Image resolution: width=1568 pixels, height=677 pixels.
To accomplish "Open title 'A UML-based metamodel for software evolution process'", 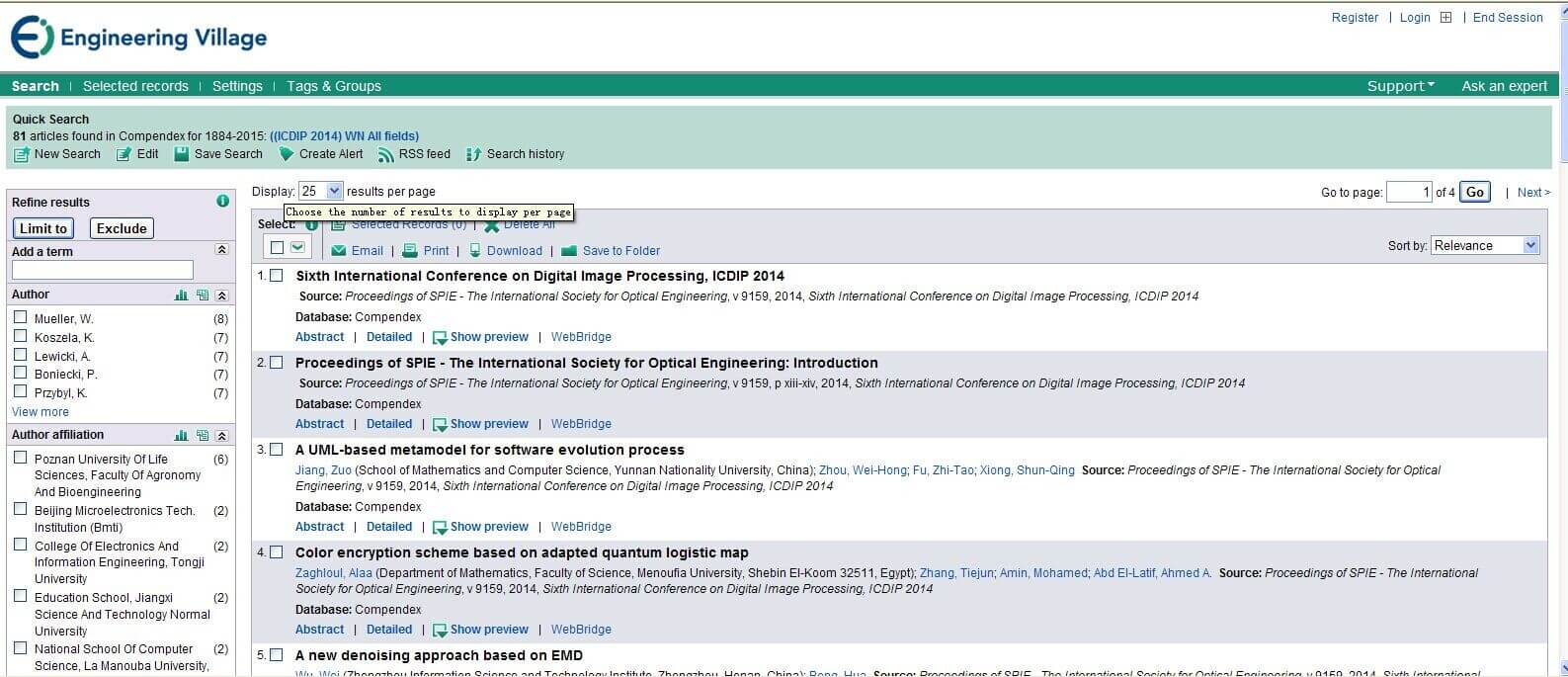I will click(490, 450).
